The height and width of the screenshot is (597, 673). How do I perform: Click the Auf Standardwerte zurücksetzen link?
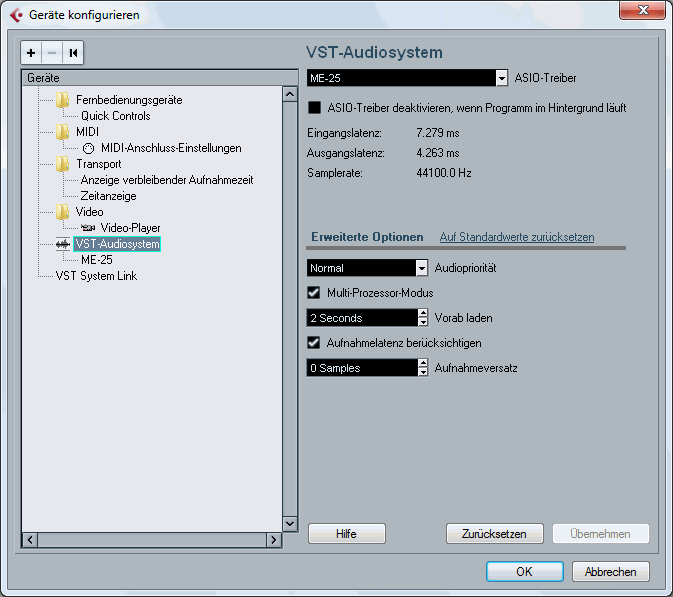[516, 237]
